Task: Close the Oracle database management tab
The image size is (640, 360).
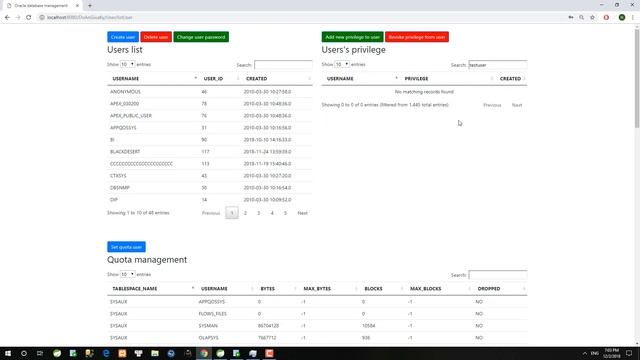Action: tap(77, 6)
